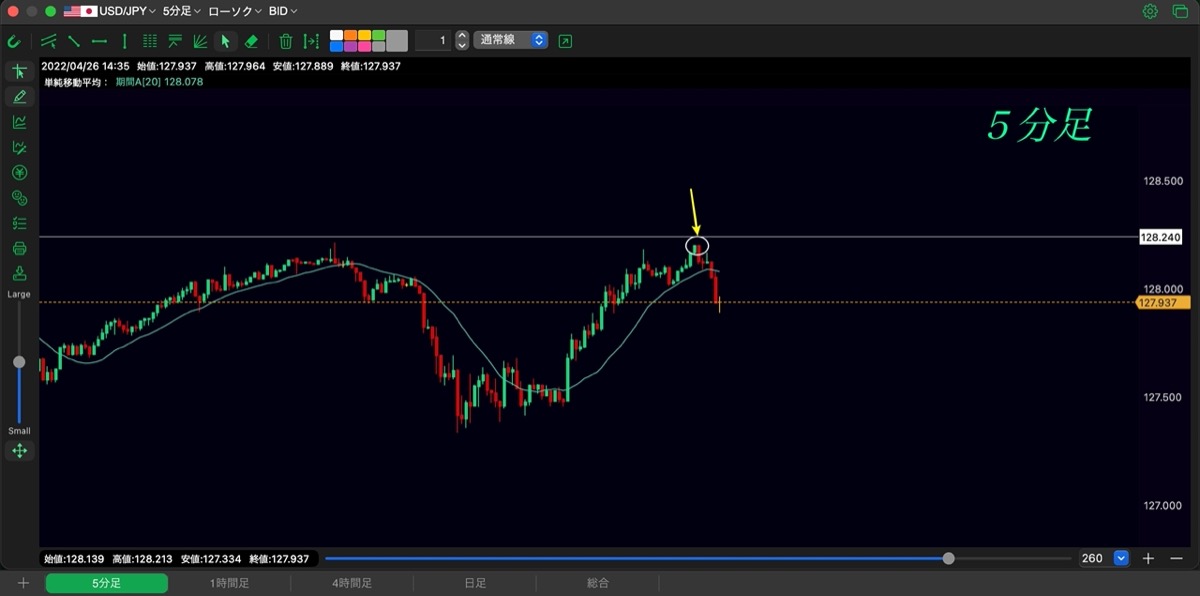The height and width of the screenshot is (596, 1200).
Task: Click the pop-out arrow icon in toolbar
Action: point(566,41)
